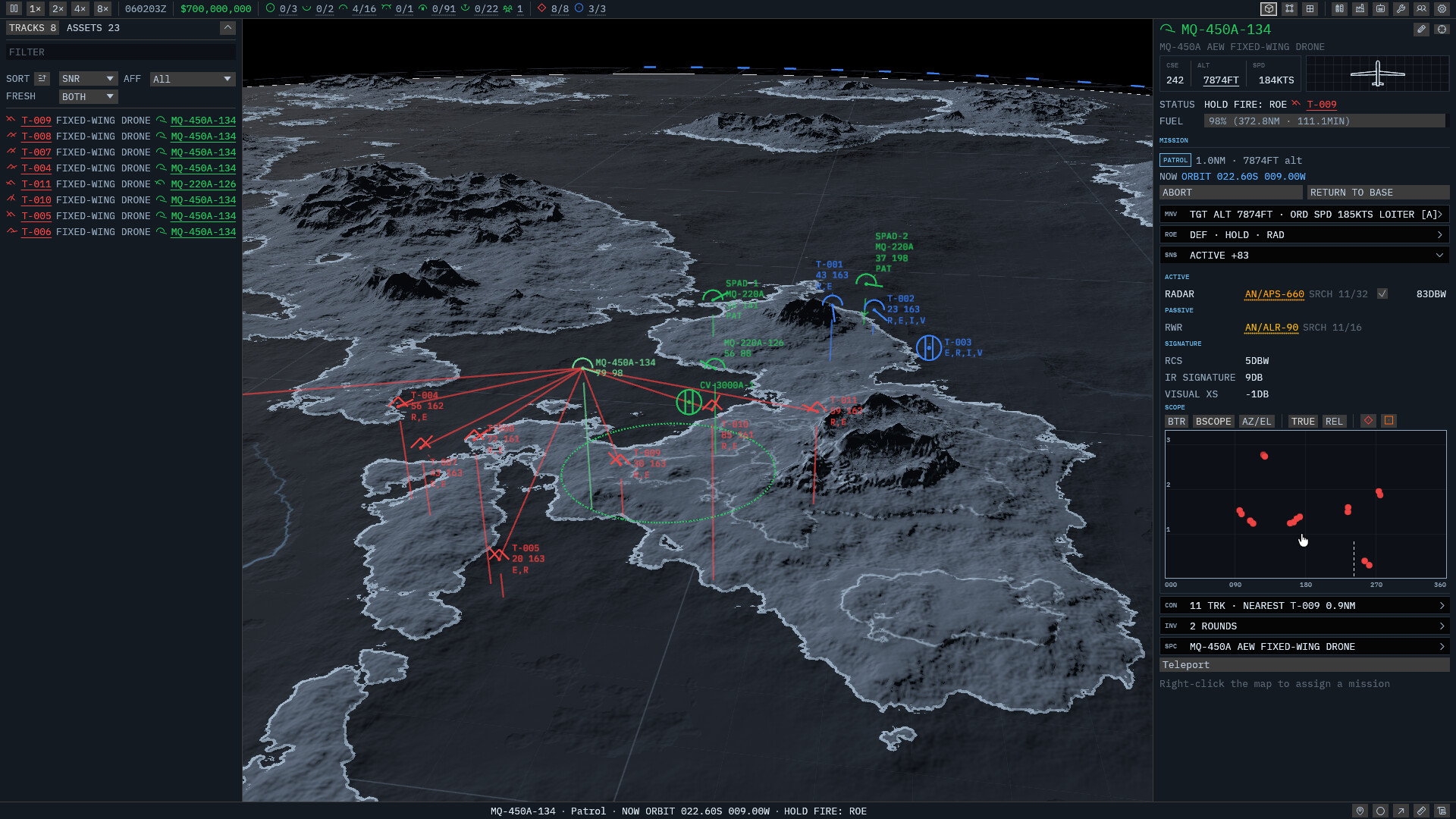Screen dimensions: 1456x819
Task: Switch to the TRACKS 8 tab
Action: click(33, 28)
